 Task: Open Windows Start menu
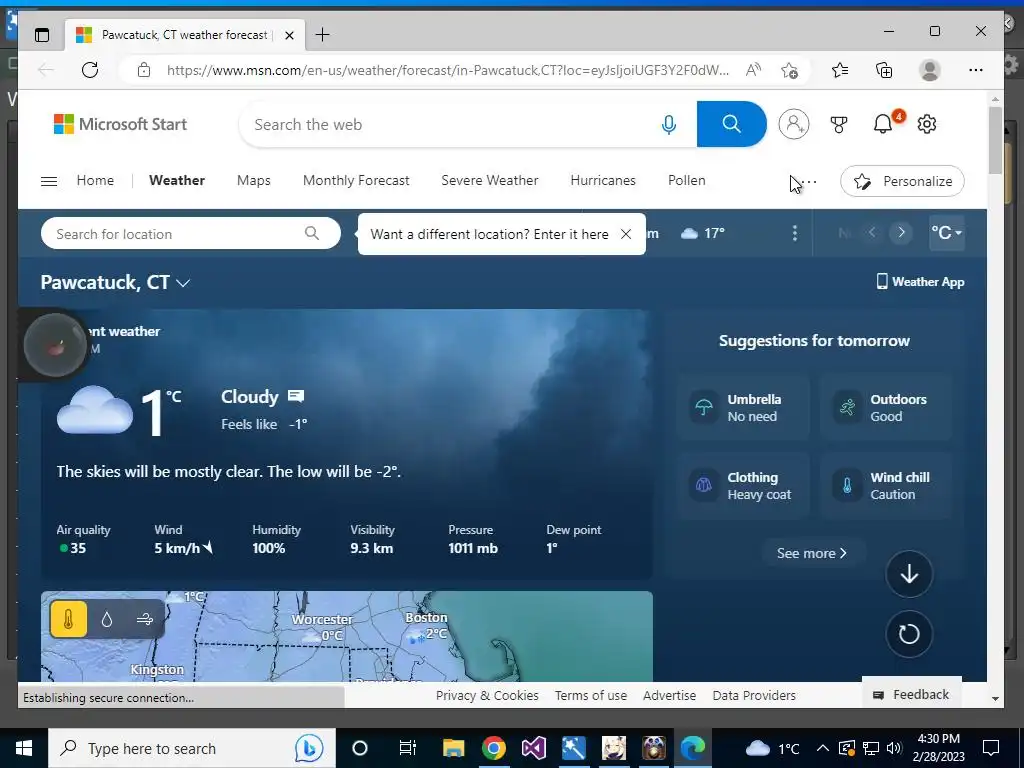coord(24,748)
